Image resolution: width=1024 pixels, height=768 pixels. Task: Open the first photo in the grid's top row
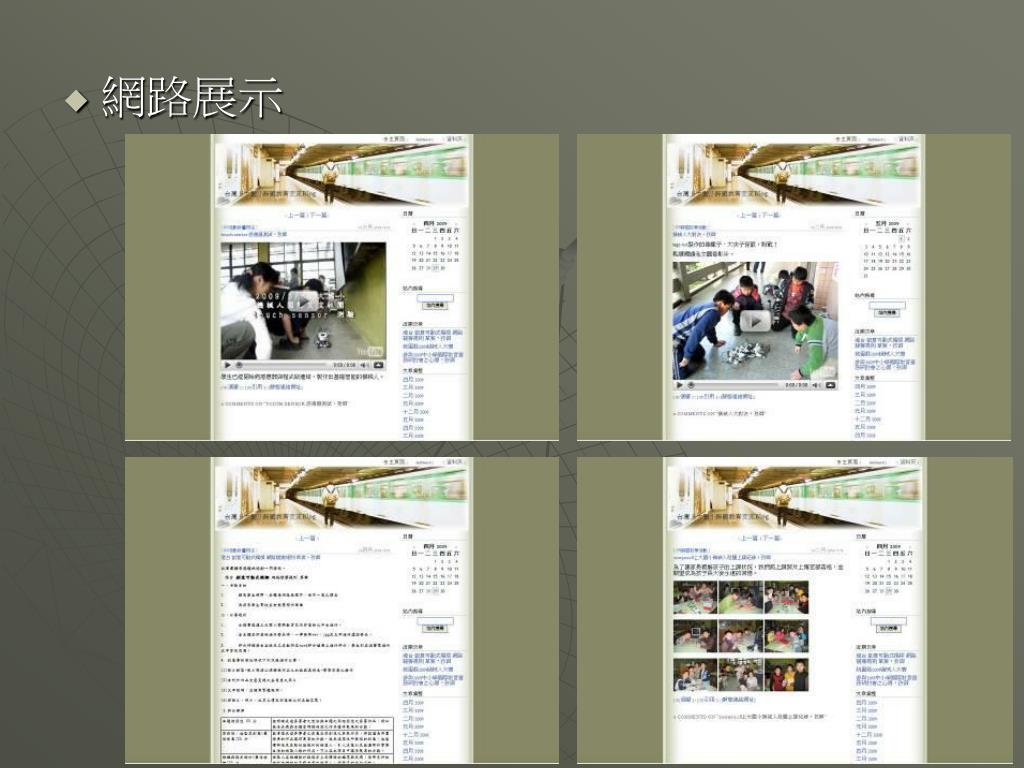696,598
